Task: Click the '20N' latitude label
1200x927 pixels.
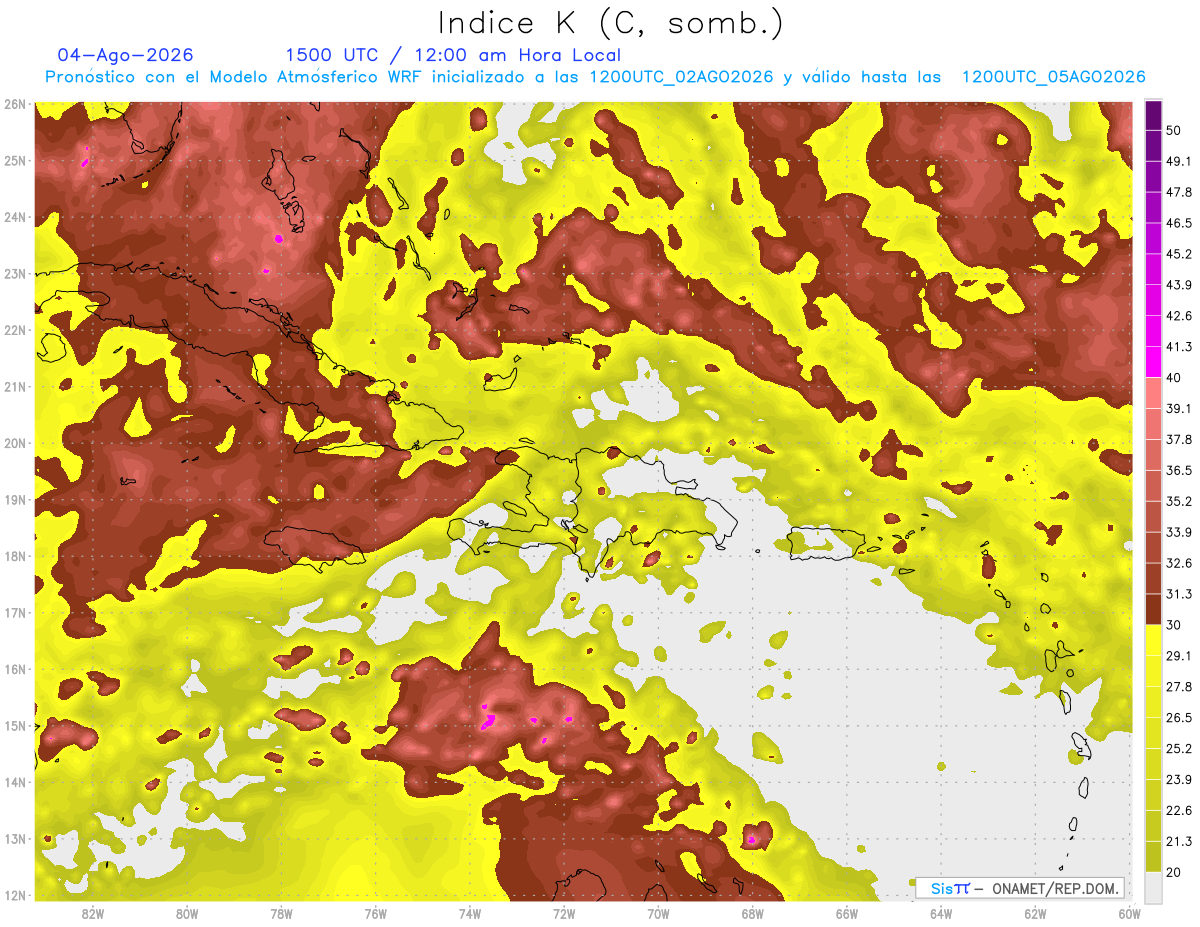Action: pos(14,443)
